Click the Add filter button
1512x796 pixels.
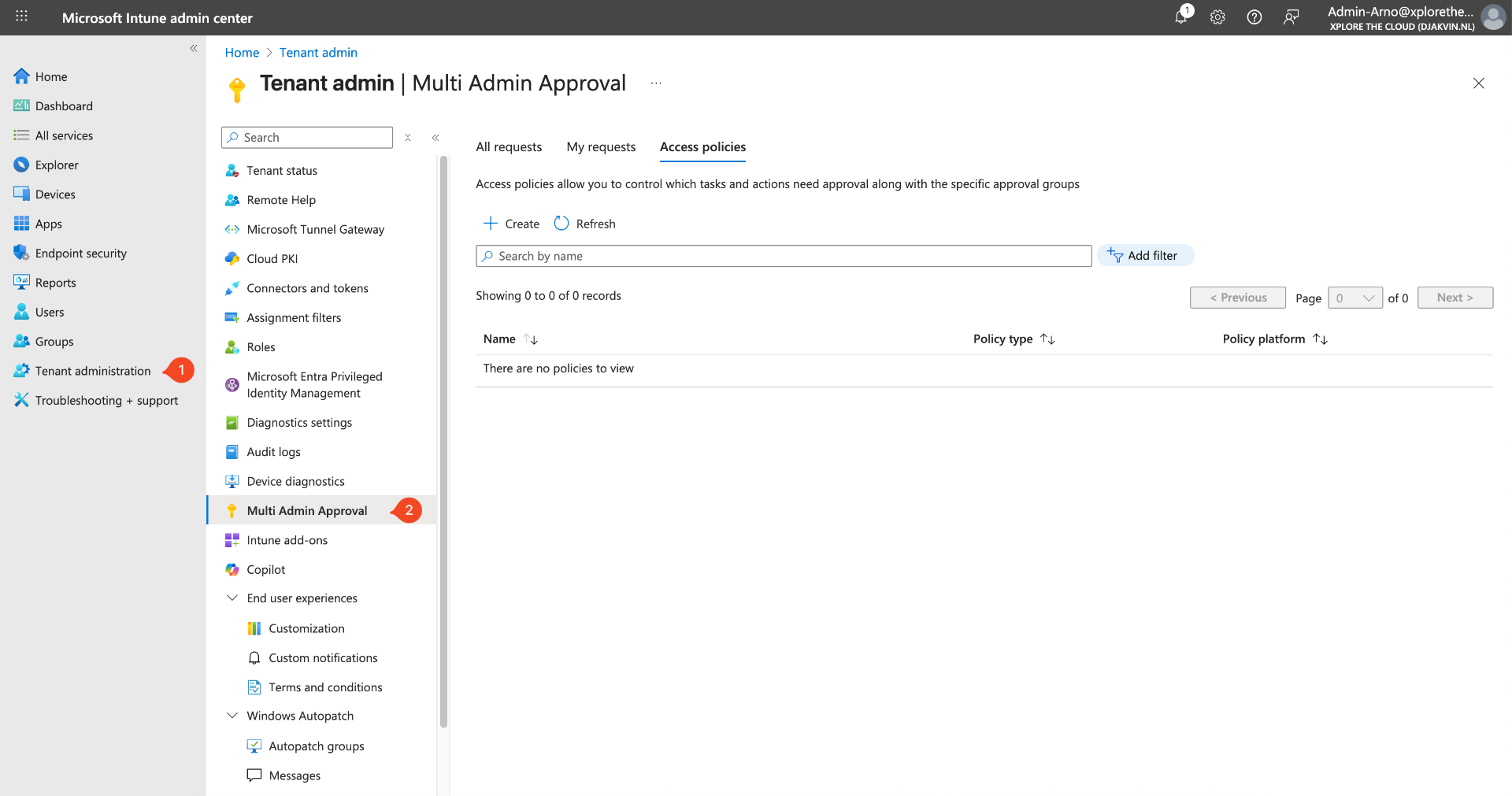pyautogui.click(x=1144, y=256)
